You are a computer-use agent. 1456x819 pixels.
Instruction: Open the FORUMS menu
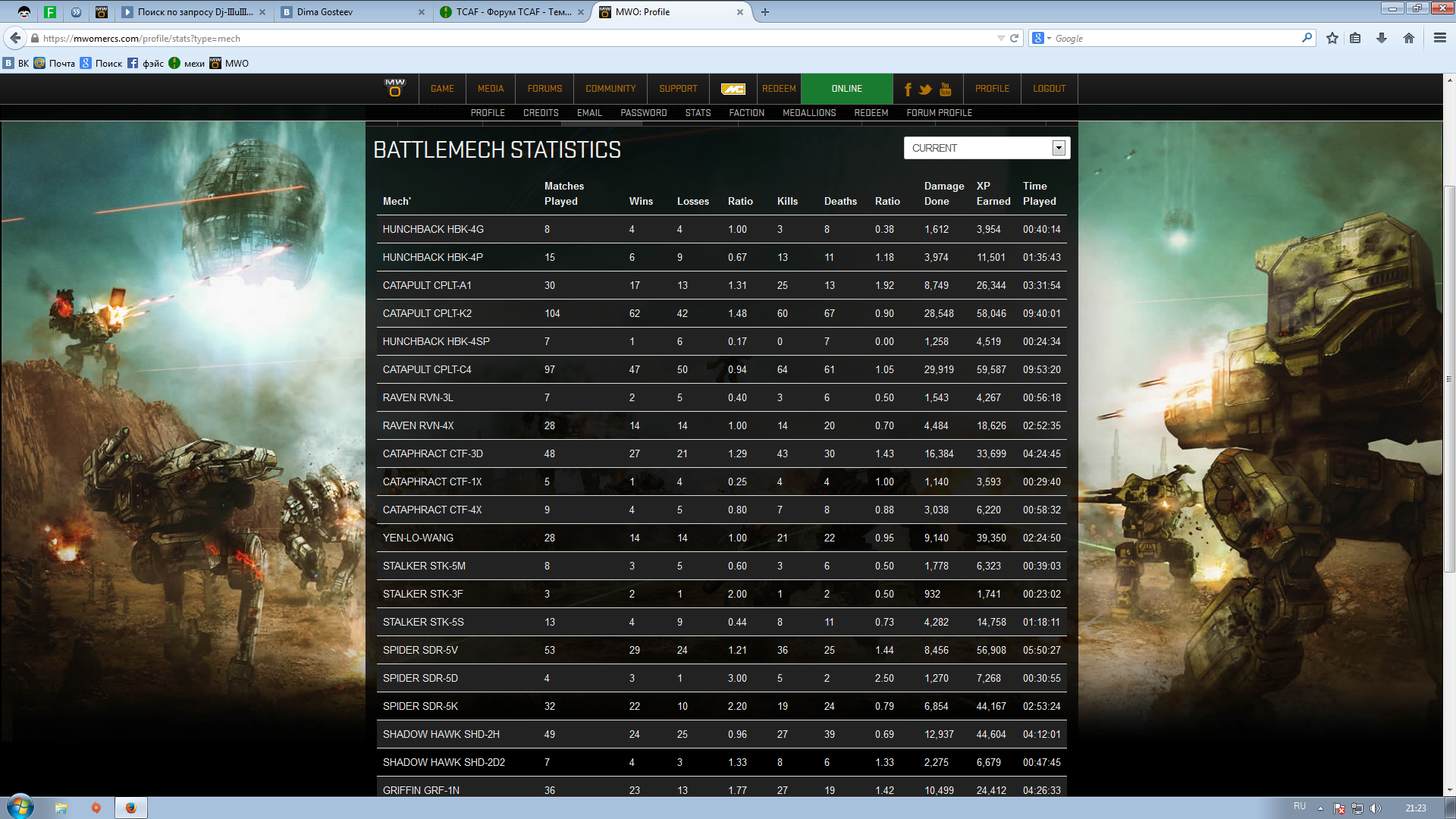coord(544,89)
